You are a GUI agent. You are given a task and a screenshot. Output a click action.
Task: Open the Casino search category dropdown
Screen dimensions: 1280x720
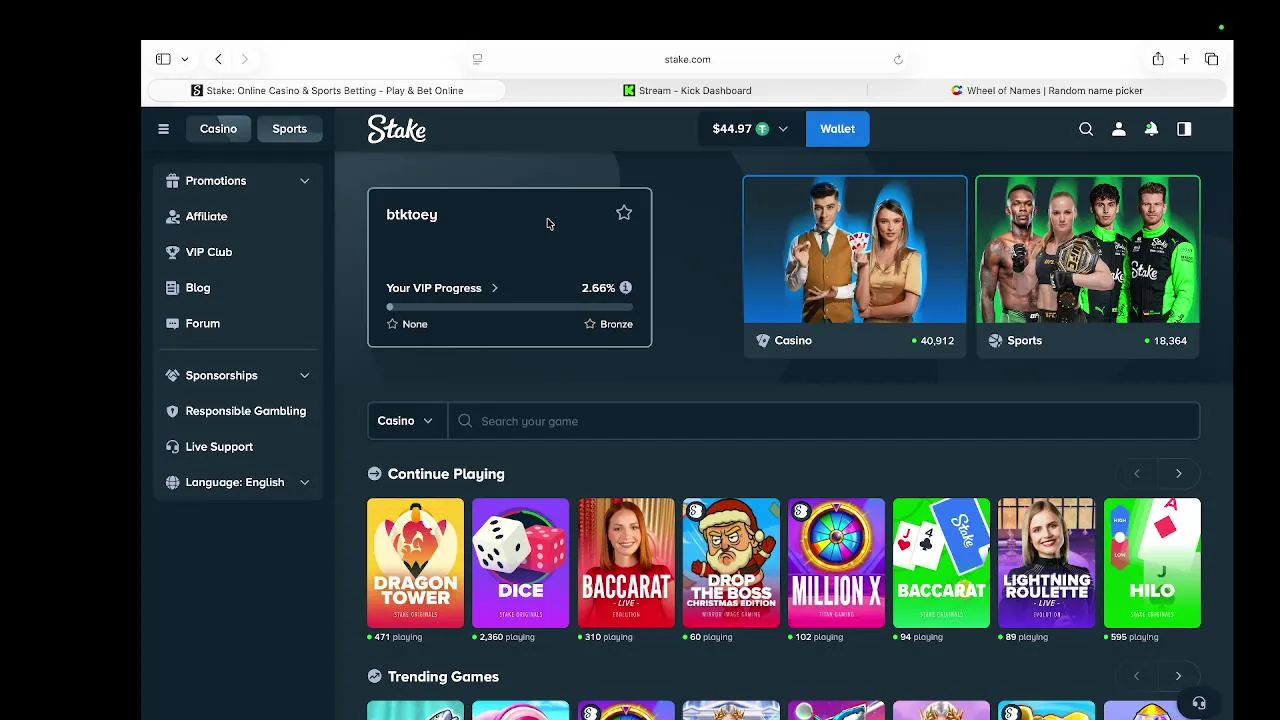pos(407,421)
